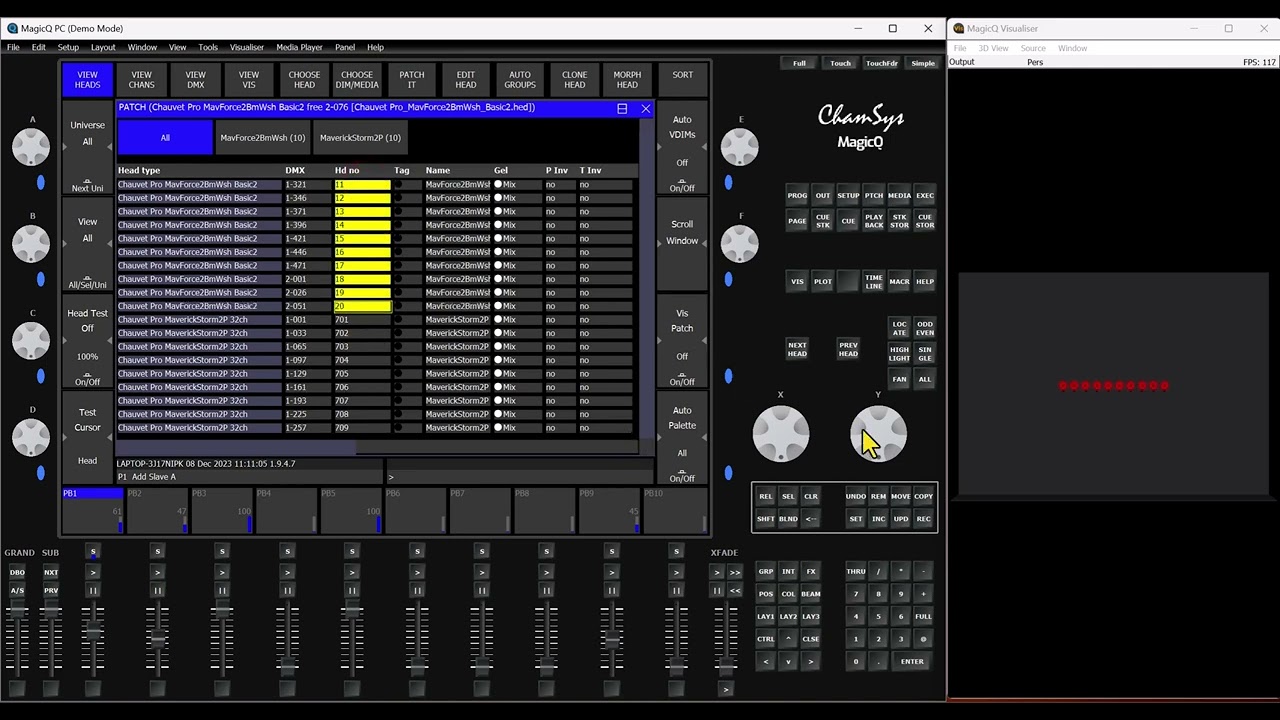Click the COPY key
Screen dimensions: 1280x720
923,497
